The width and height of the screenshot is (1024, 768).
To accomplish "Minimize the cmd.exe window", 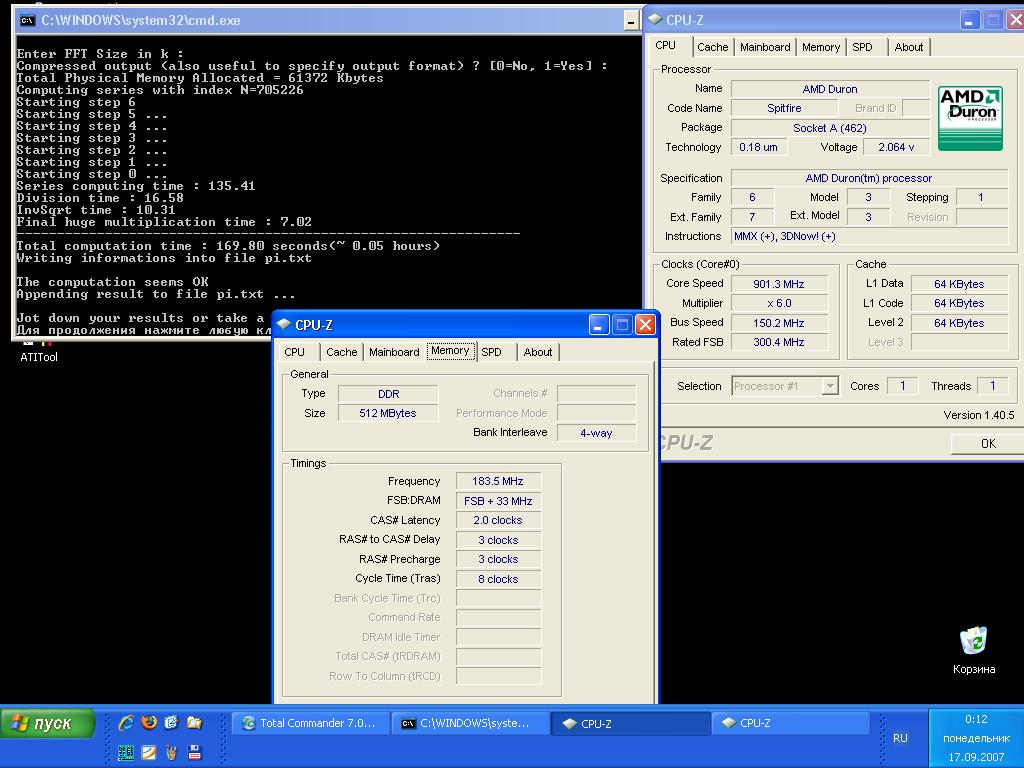I will point(631,21).
